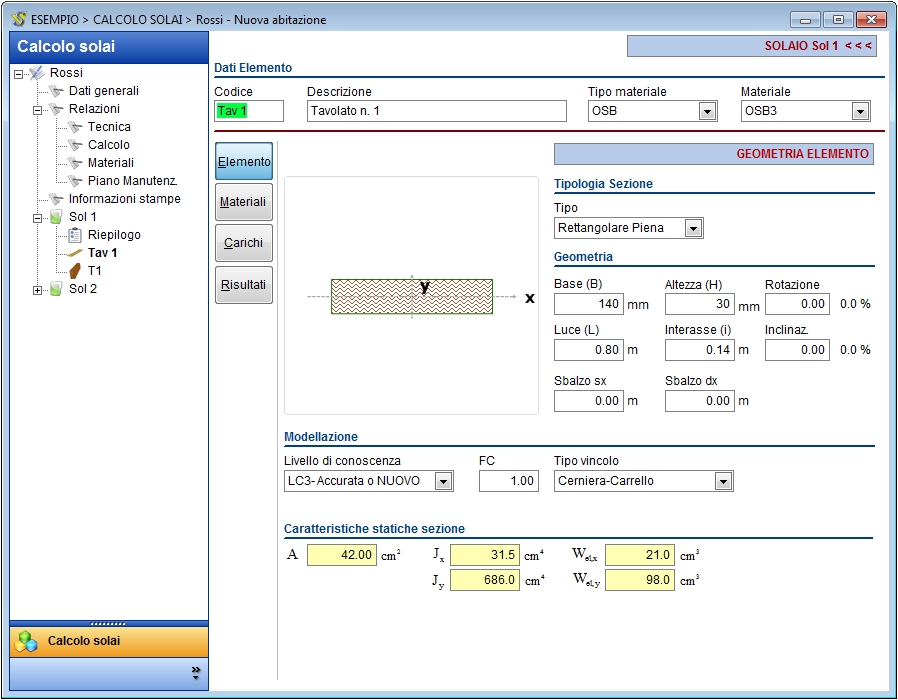Click the Dati generali tree icon

56,91
